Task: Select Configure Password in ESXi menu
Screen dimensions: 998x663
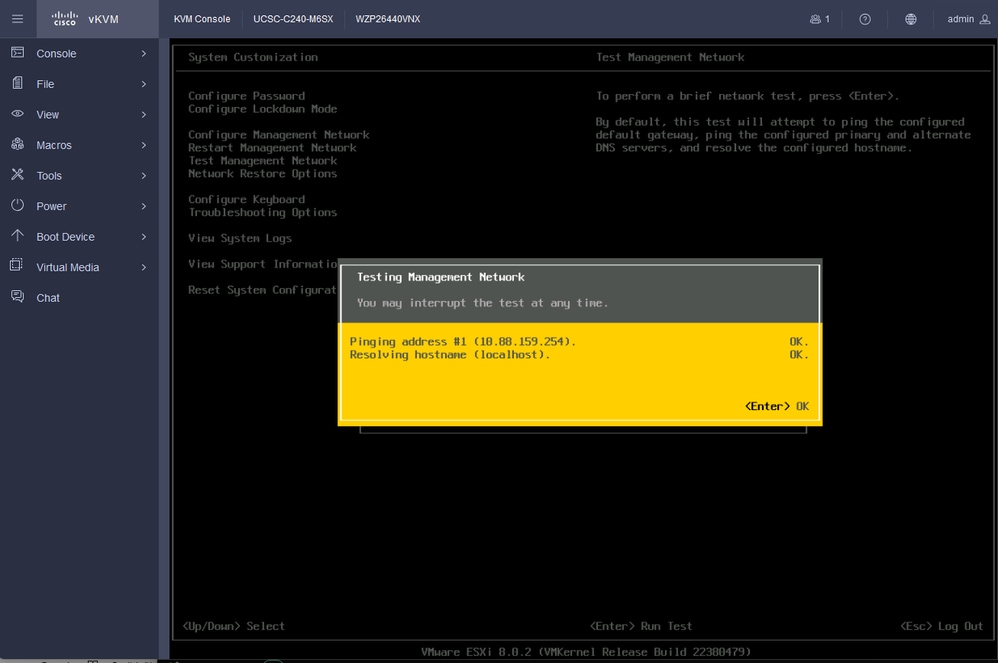Action: pos(246,96)
